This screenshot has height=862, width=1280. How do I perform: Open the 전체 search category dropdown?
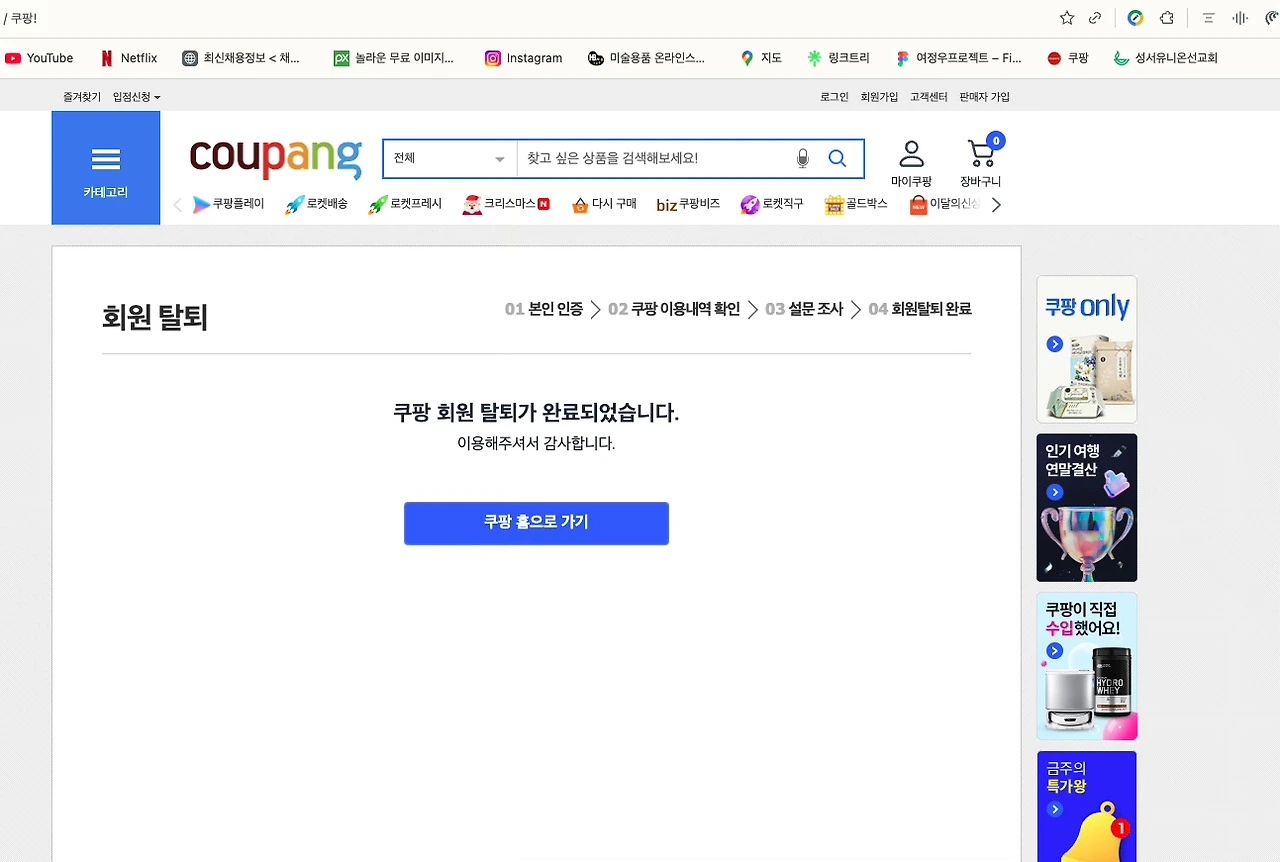(450, 158)
